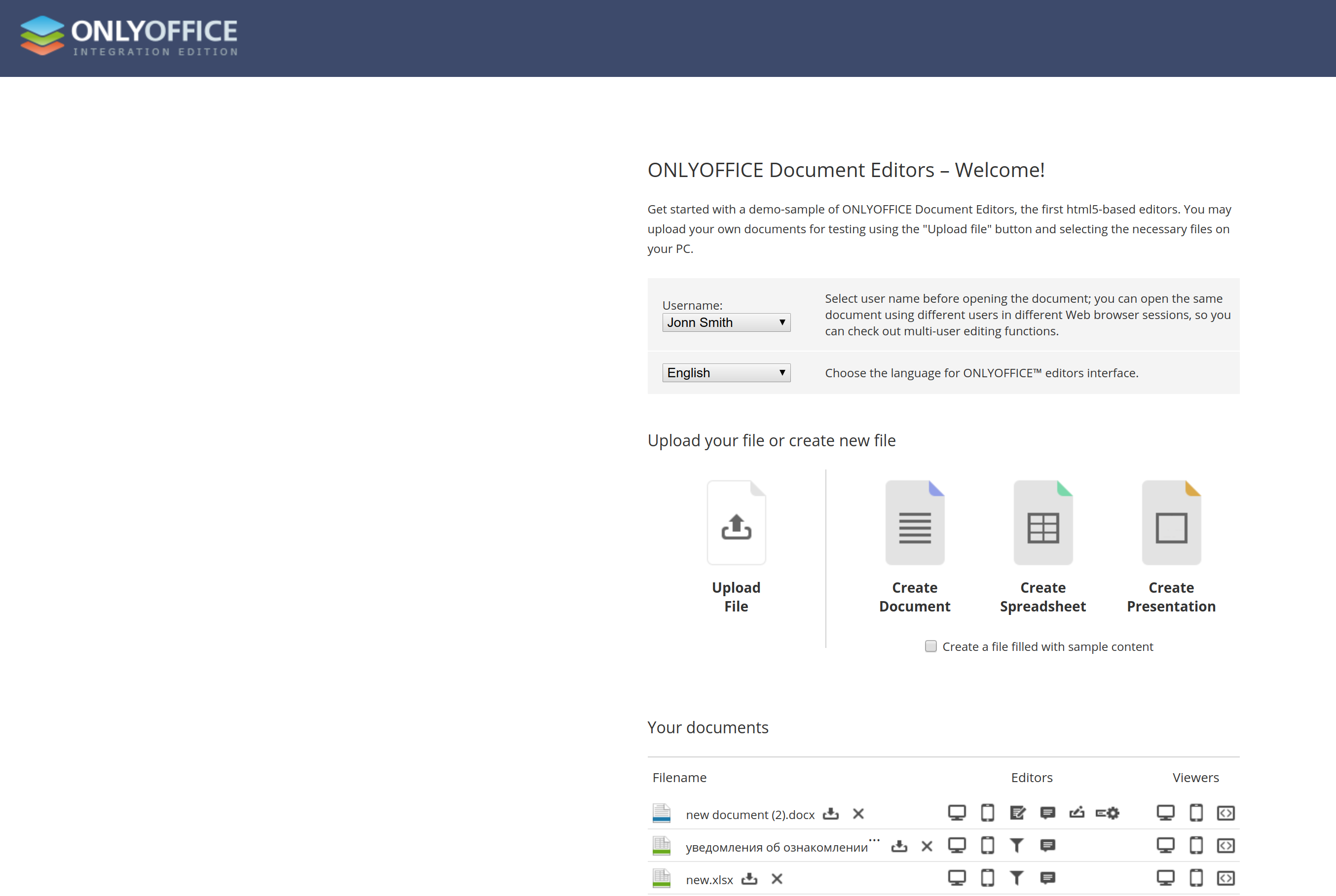Open the comment editor for new document (2).docx

click(x=1048, y=813)
